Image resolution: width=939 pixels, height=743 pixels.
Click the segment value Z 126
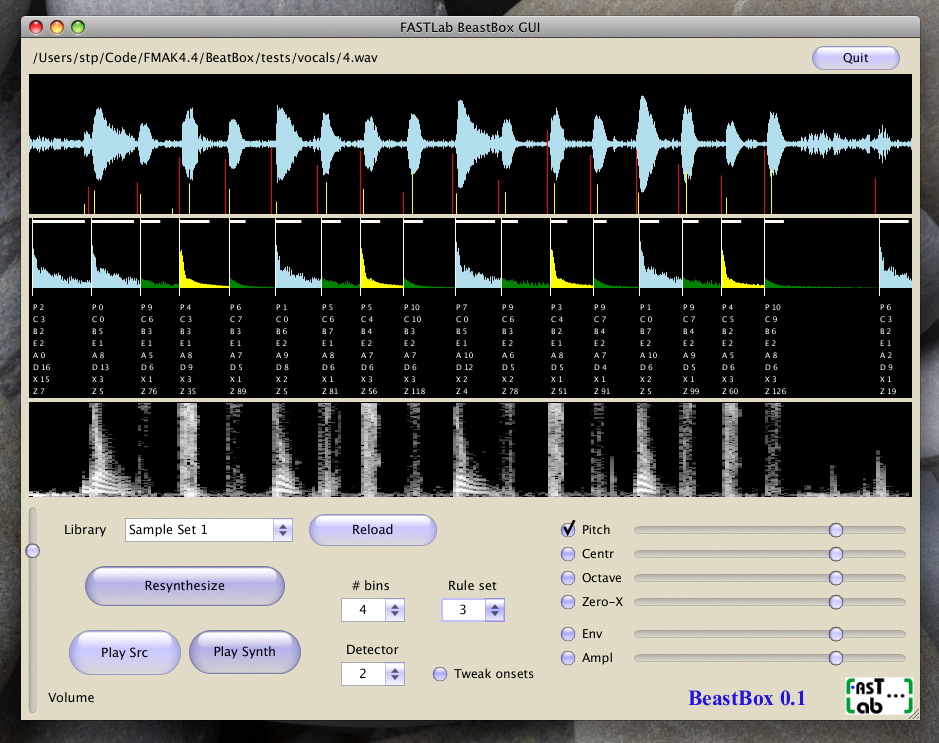(776, 391)
